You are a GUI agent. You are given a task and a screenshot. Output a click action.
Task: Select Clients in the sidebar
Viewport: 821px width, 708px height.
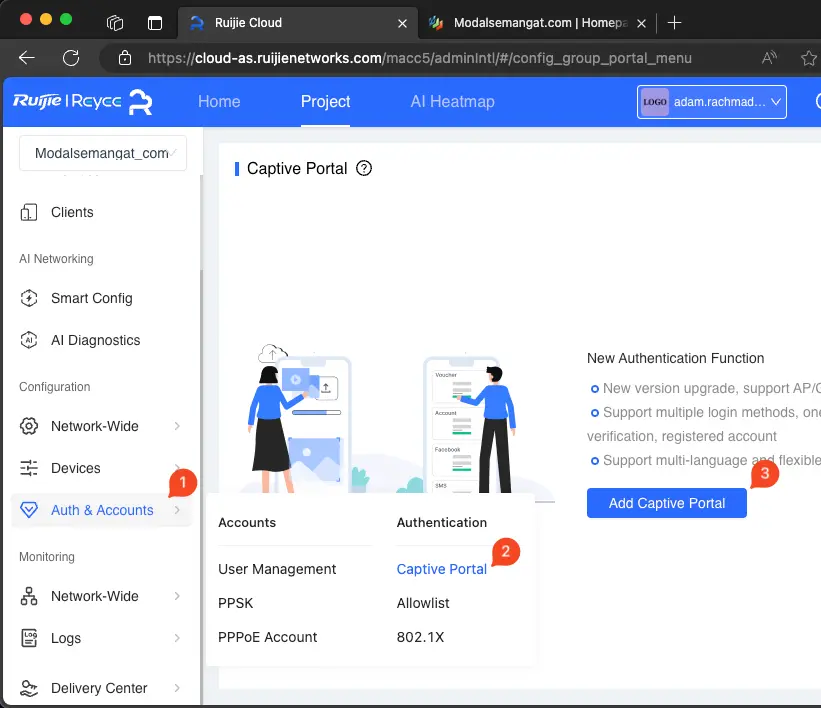72,212
